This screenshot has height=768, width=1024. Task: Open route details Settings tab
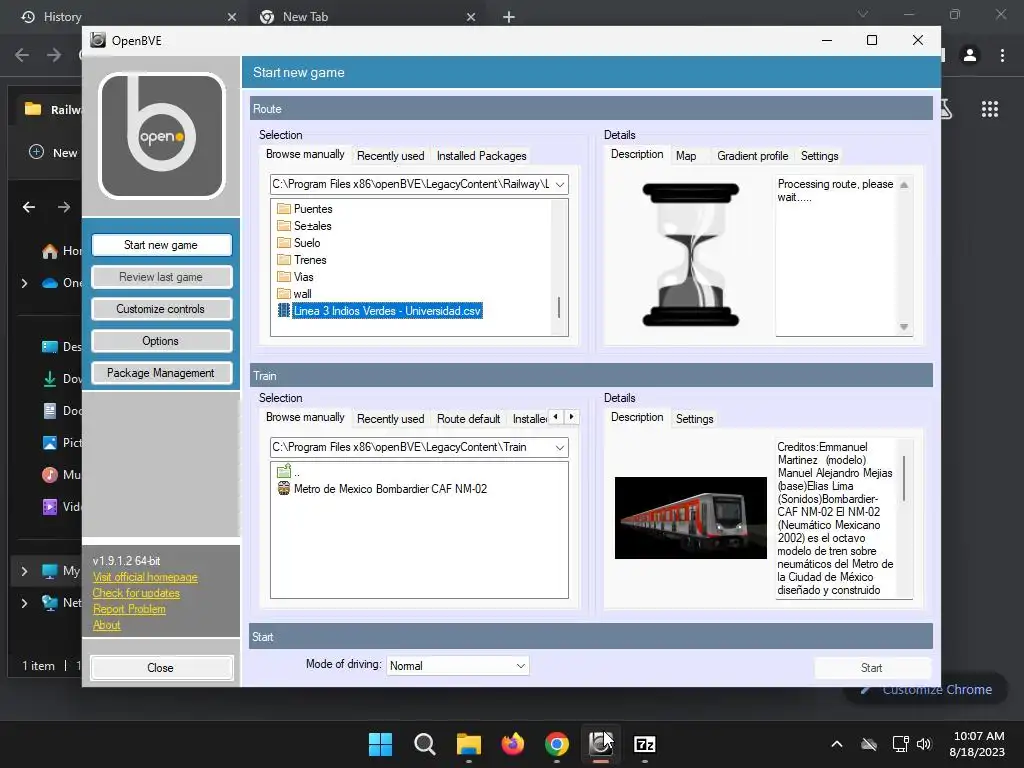(820, 156)
